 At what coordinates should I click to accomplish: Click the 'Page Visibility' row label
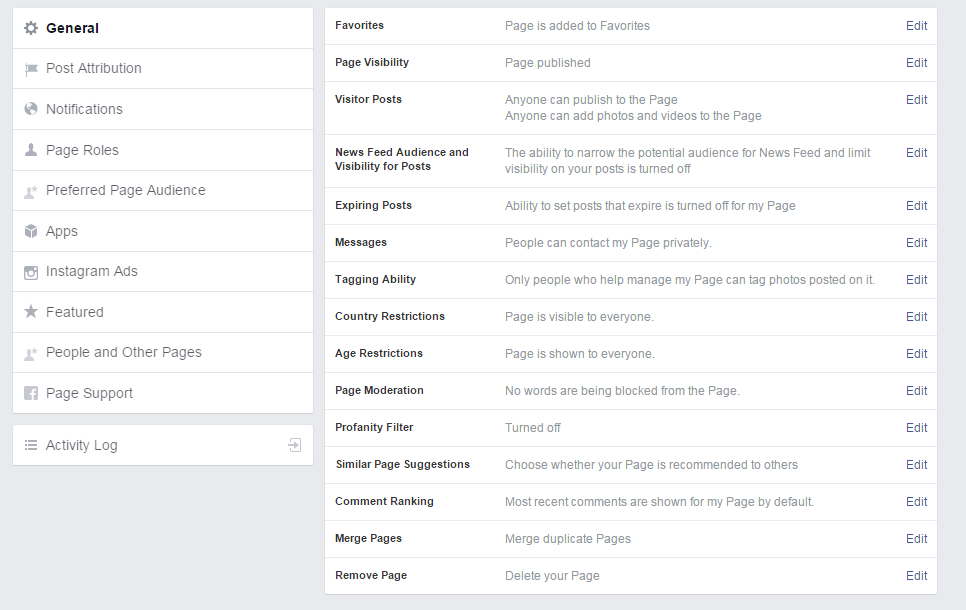pyautogui.click(x=371, y=62)
